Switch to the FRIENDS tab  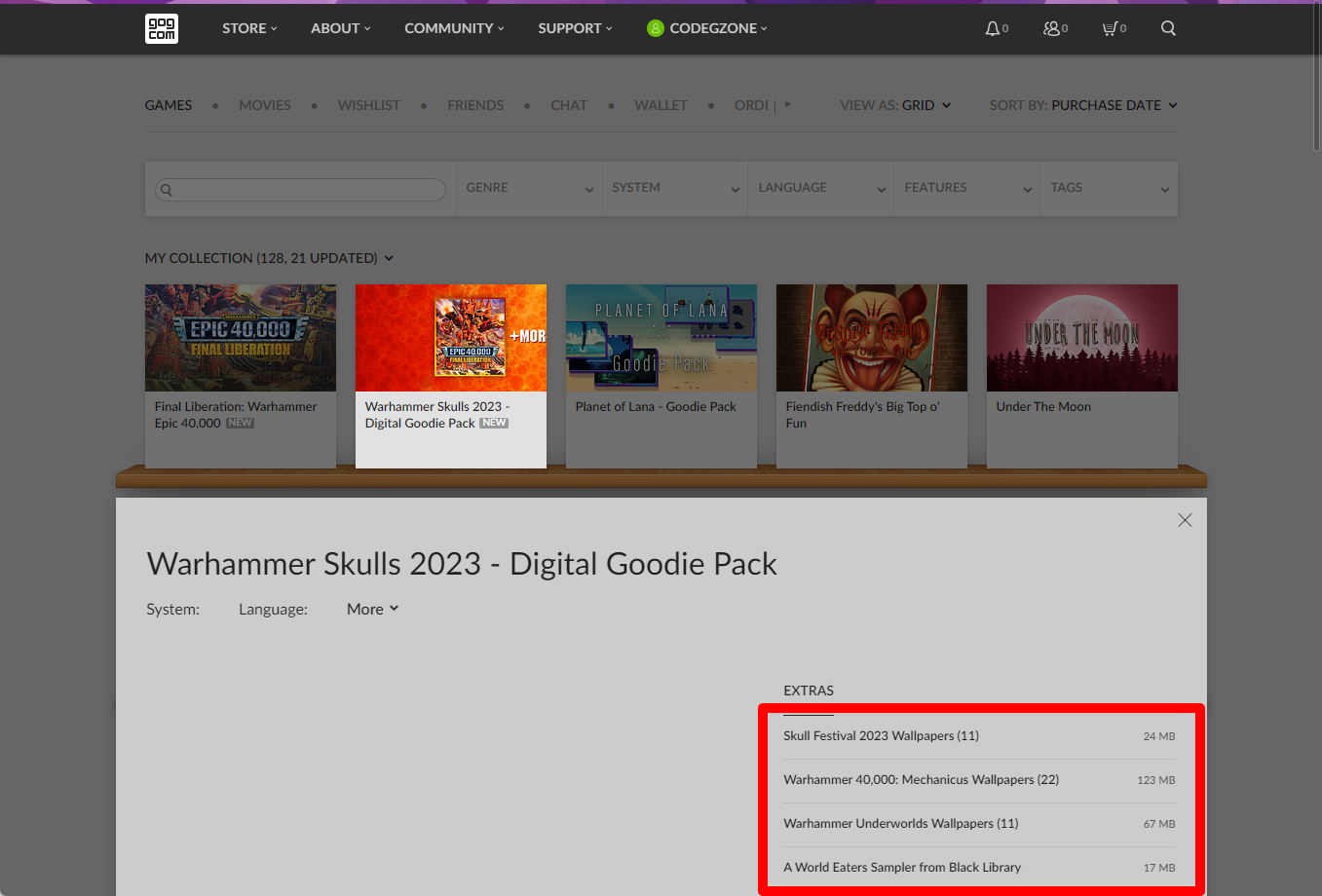pyautogui.click(x=475, y=105)
